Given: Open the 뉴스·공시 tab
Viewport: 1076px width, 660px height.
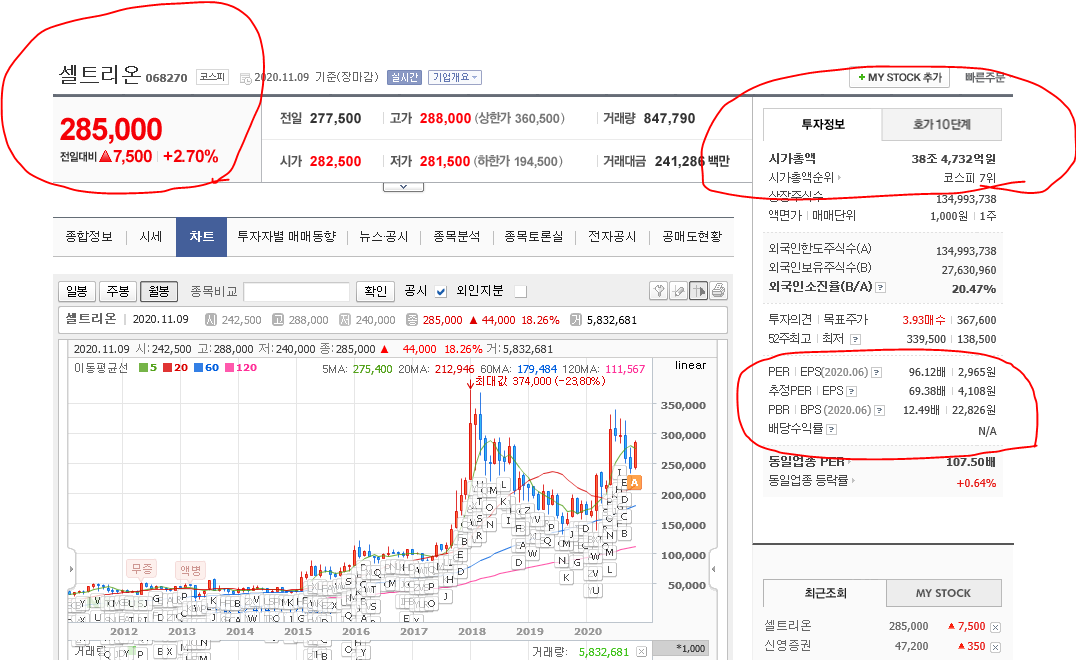Looking at the screenshot, I should coord(384,237).
